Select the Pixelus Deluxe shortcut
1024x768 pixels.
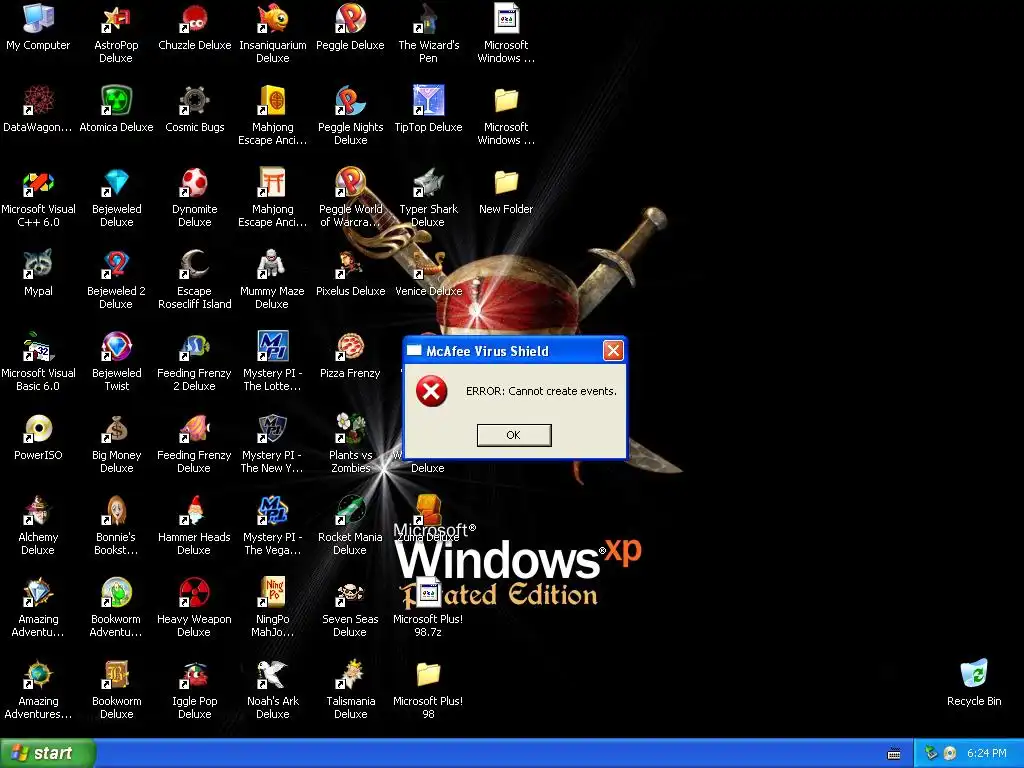click(350, 265)
